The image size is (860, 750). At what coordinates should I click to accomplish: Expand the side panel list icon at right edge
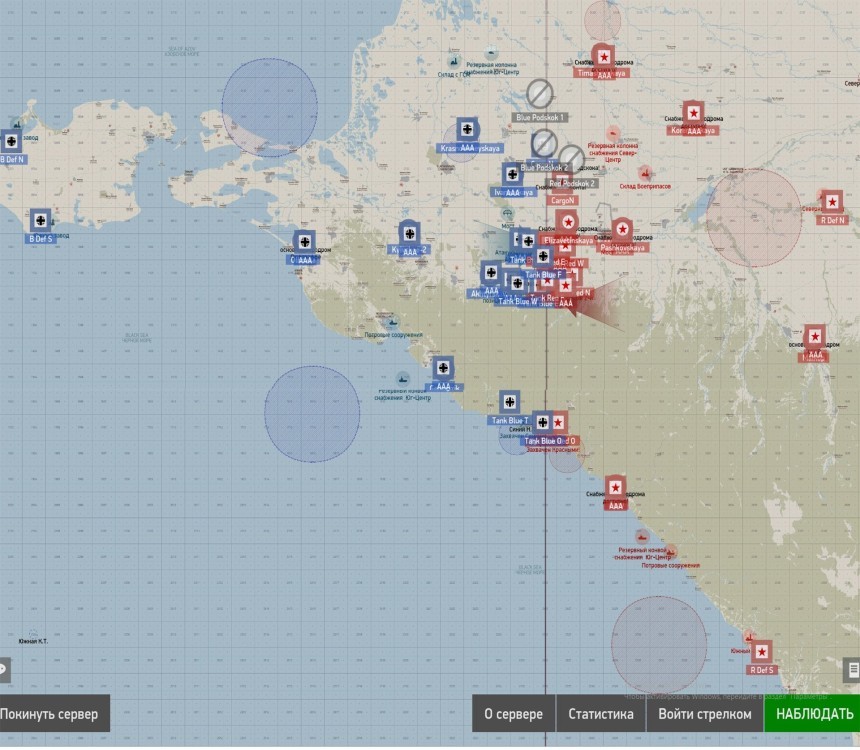point(852,670)
